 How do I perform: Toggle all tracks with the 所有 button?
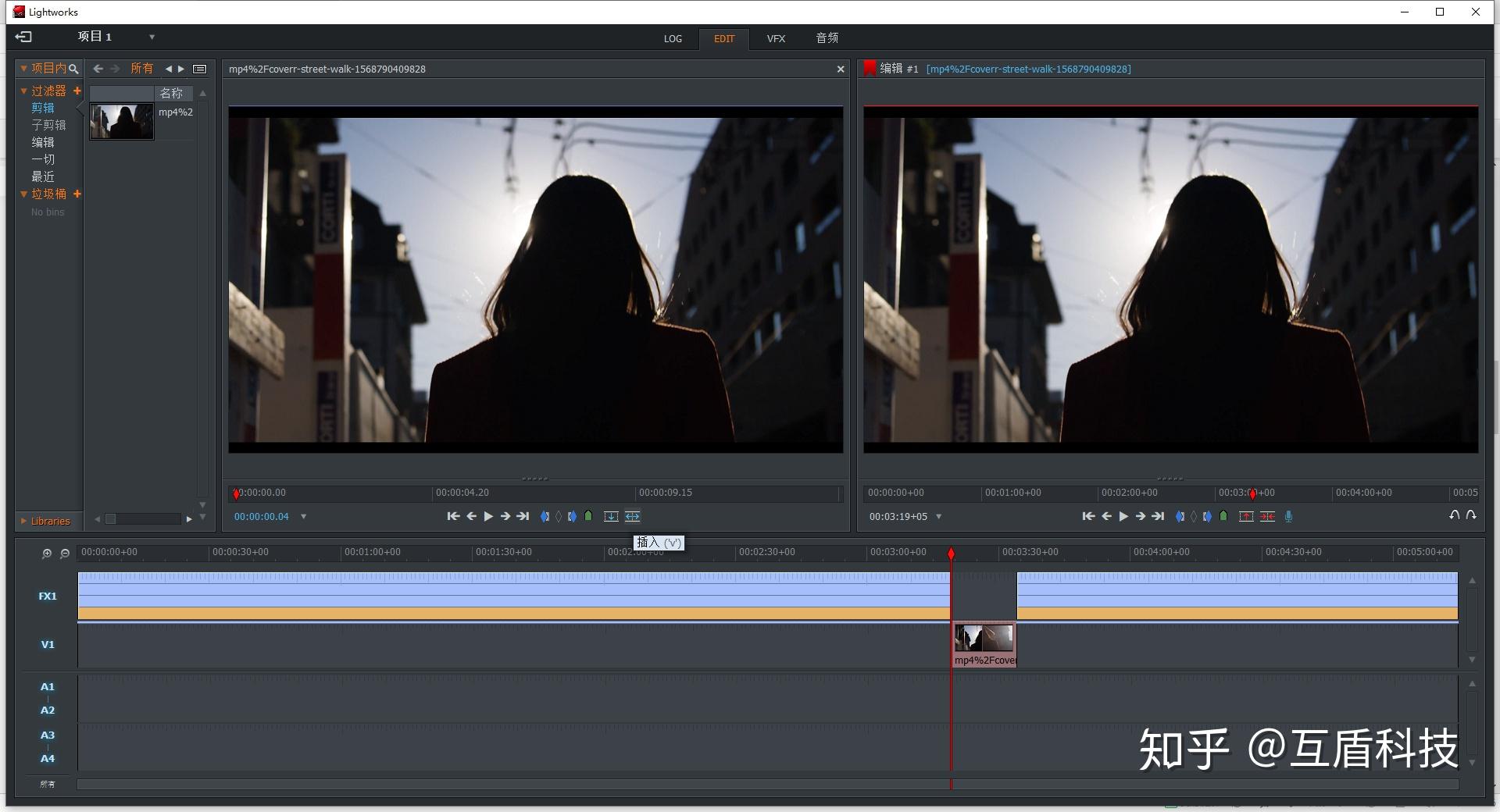click(x=48, y=784)
